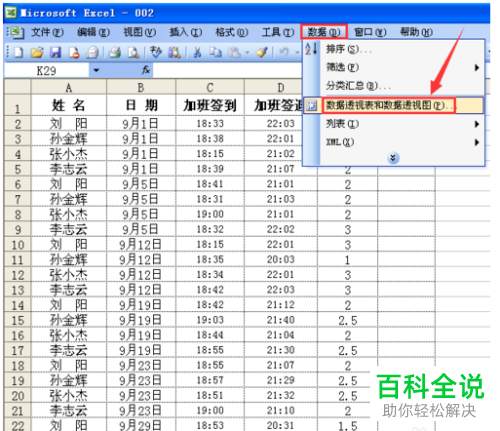Select column B header
The image size is (500, 431).
click(141, 88)
